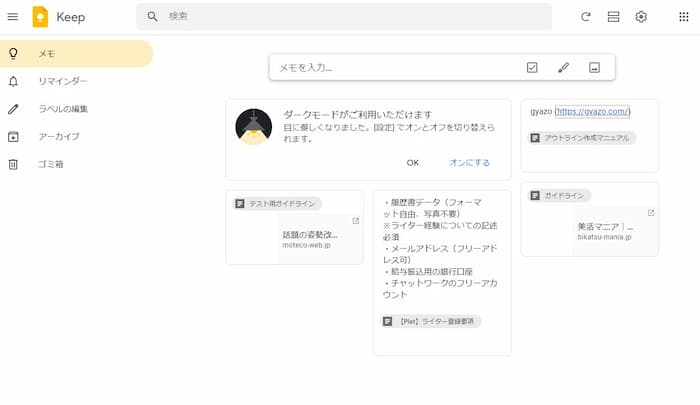Click the Google Keep logo icon

pyautogui.click(x=40, y=17)
